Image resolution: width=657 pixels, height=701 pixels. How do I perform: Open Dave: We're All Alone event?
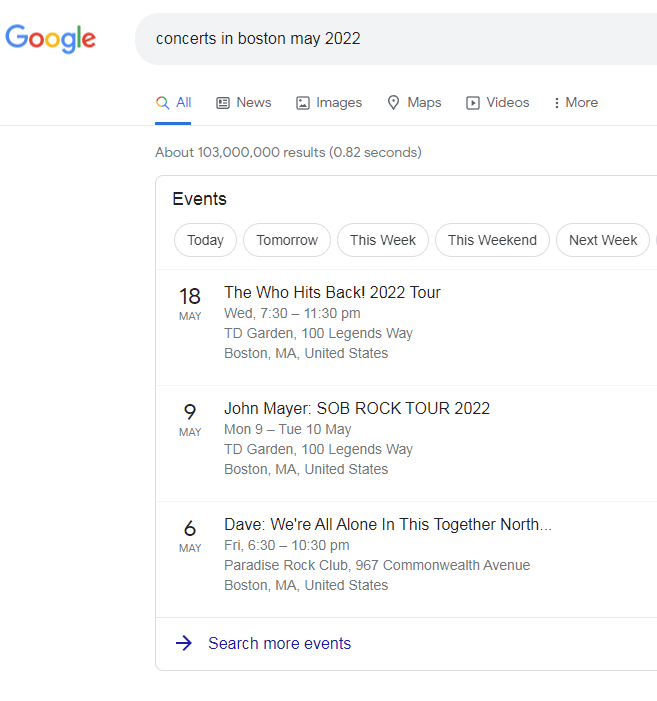pyautogui.click(x=387, y=524)
